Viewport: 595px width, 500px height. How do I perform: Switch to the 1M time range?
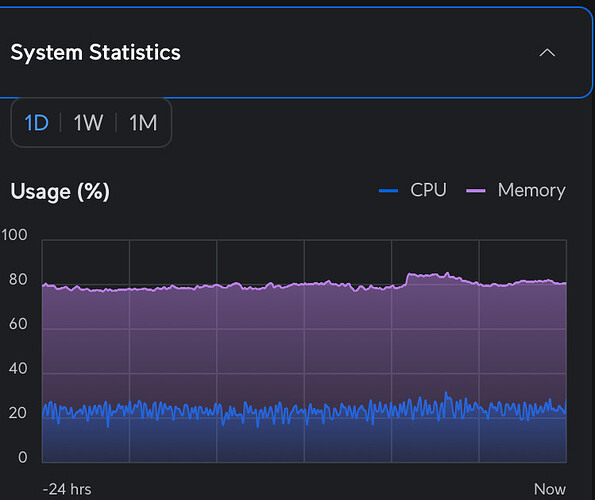pyautogui.click(x=143, y=123)
